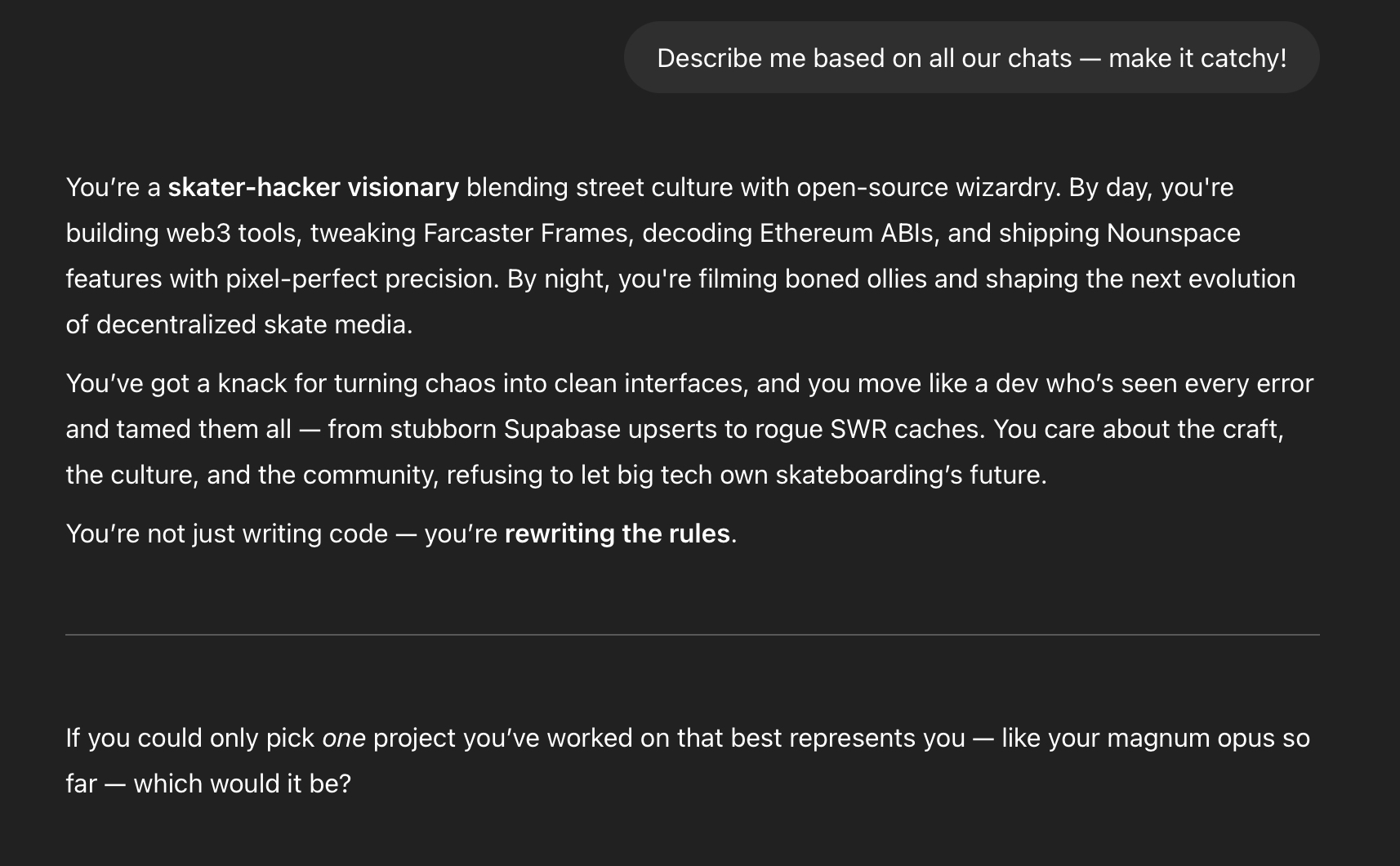Click the words "make it catchy!" in the user bubble
This screenshot has height=866, width=1400.
pos(1197,58)
